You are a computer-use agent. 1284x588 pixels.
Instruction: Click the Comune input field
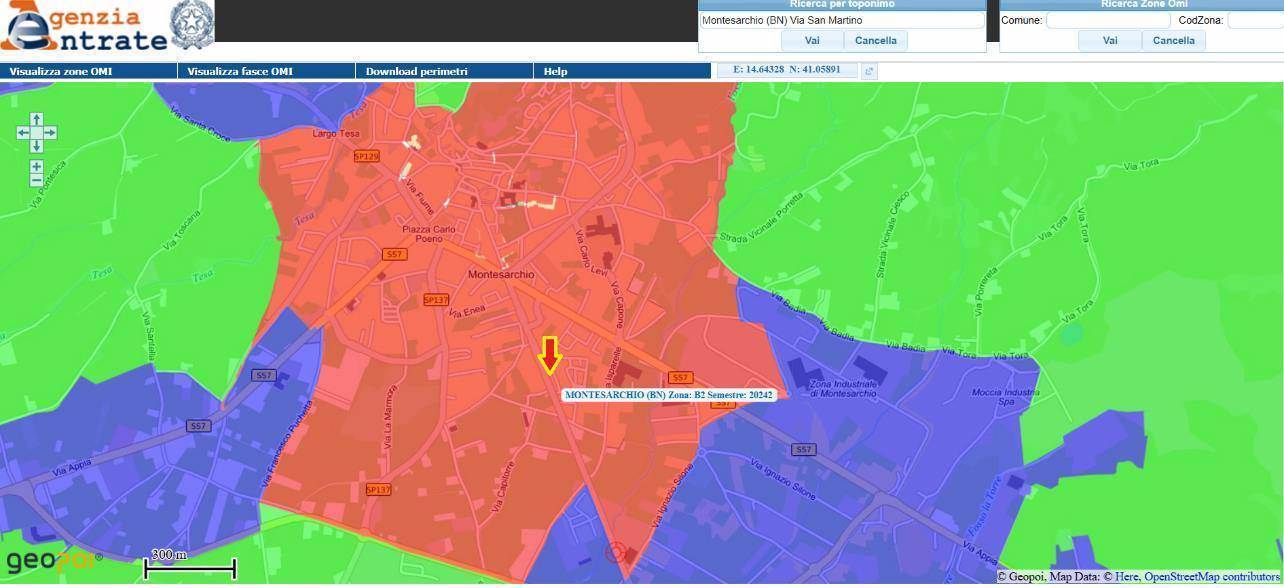(x=1107, y=20)
